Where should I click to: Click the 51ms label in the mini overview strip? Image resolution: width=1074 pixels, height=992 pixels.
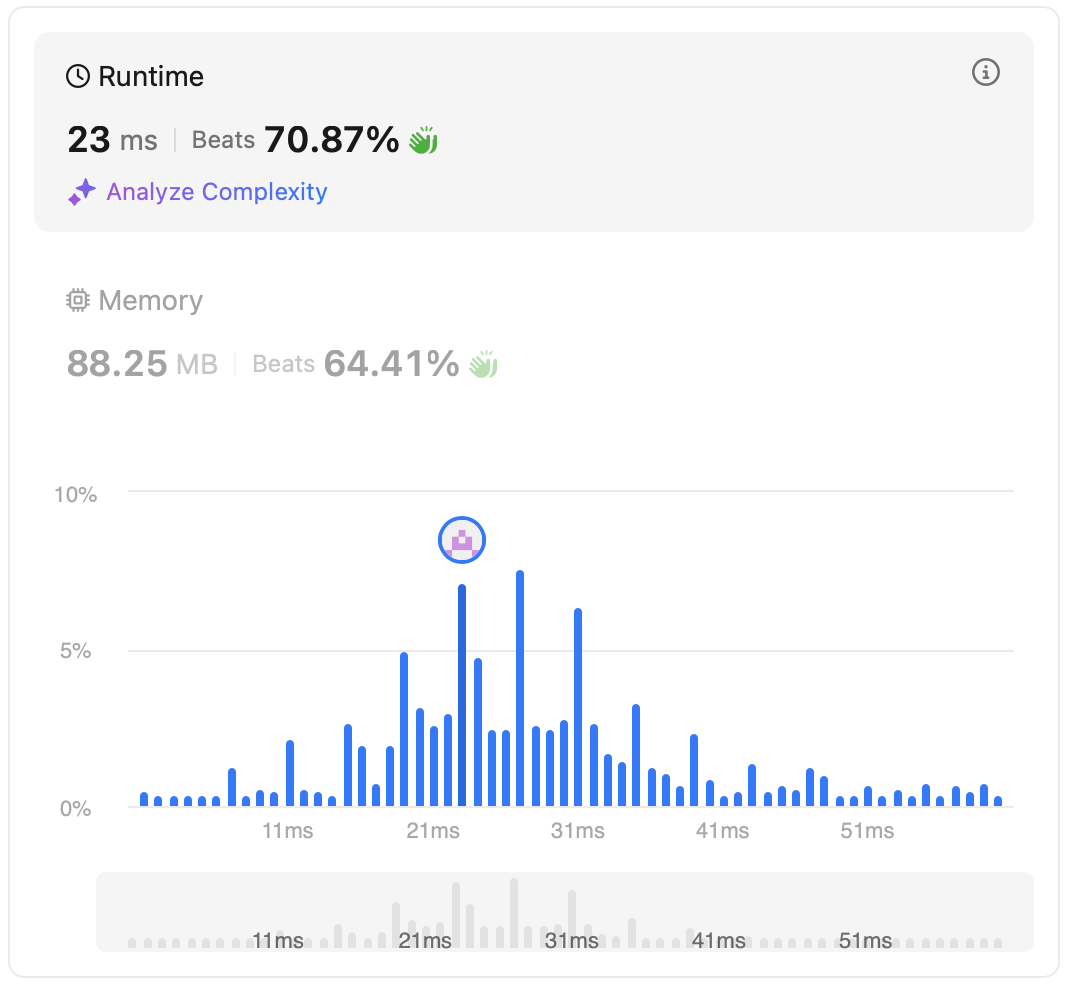[864, 941]
